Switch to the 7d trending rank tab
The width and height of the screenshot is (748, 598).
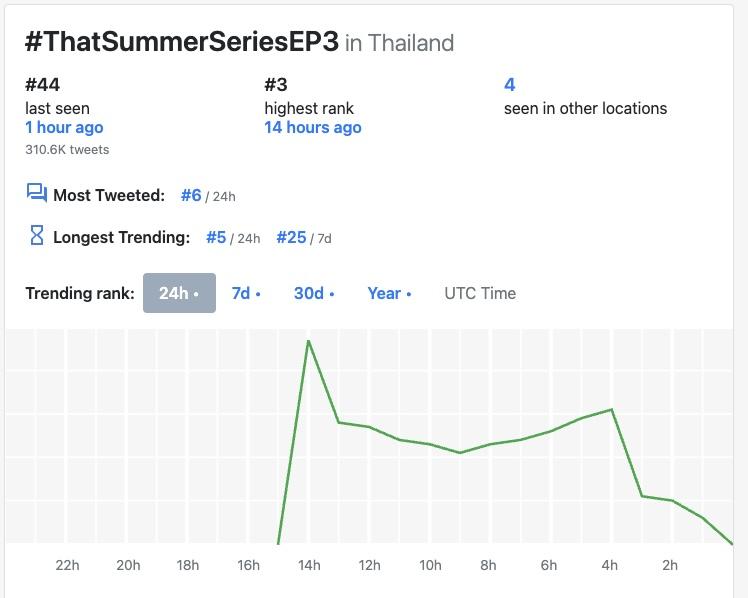(x=246, y=293)
